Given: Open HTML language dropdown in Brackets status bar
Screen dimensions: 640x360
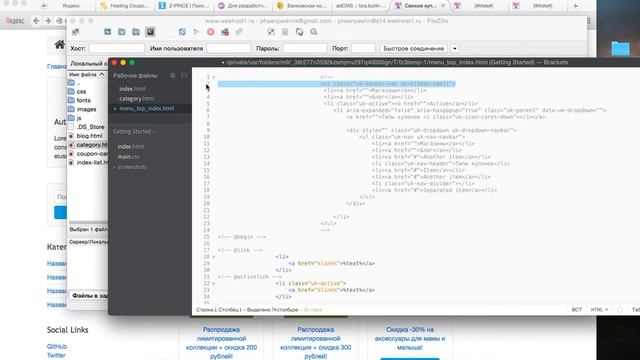Looking at the screenshot, I should coord(599,310).
